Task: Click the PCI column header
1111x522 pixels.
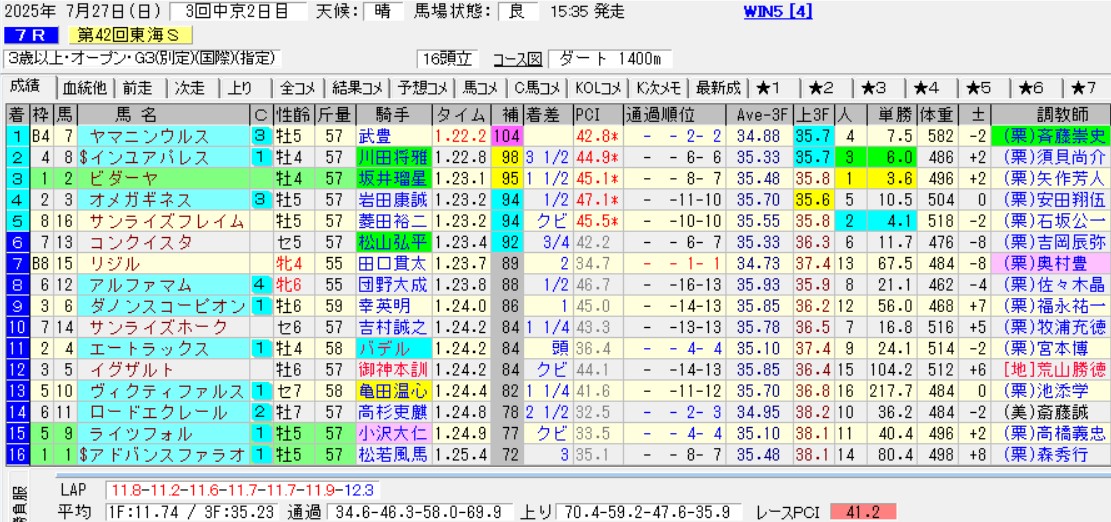Action: point(588,113)
